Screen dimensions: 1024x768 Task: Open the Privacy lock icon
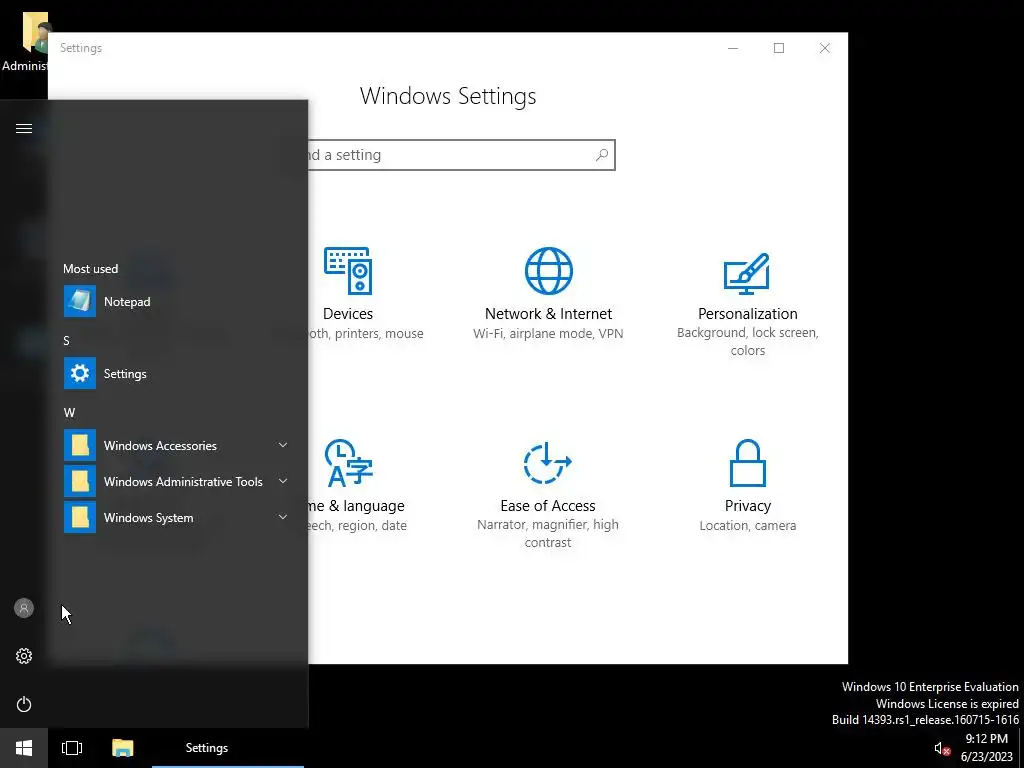tap(747, 463)
